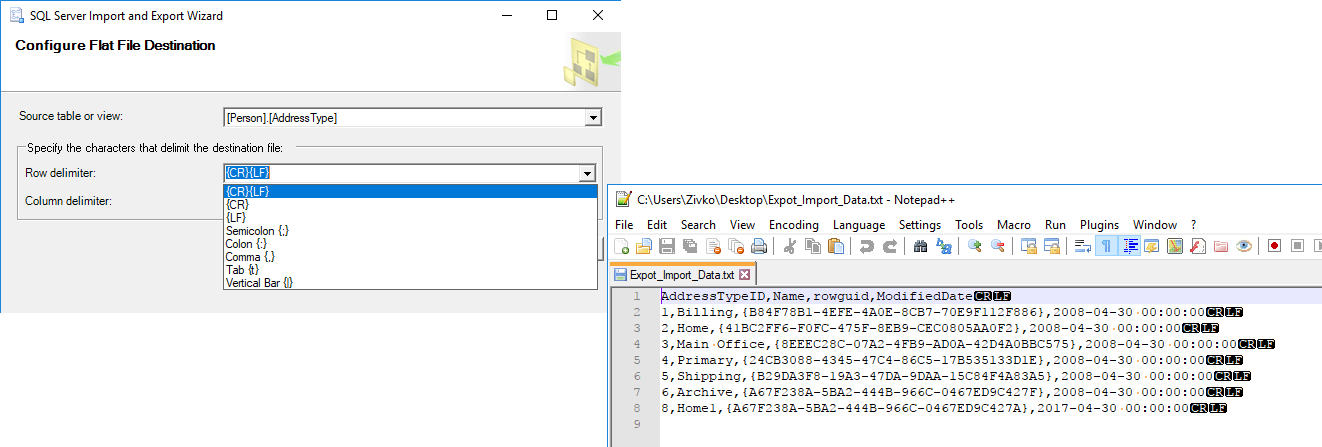Image resolution: width=1322 pixels, height=447 pixels.
Task: Open the ? help menu
Action: coord(1193,225)
